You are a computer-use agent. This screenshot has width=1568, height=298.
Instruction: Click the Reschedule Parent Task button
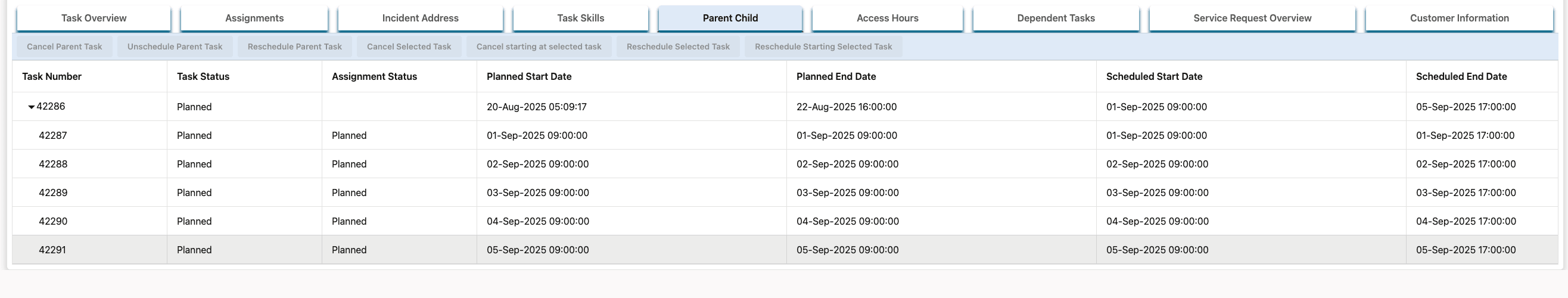tap(295, 47)
